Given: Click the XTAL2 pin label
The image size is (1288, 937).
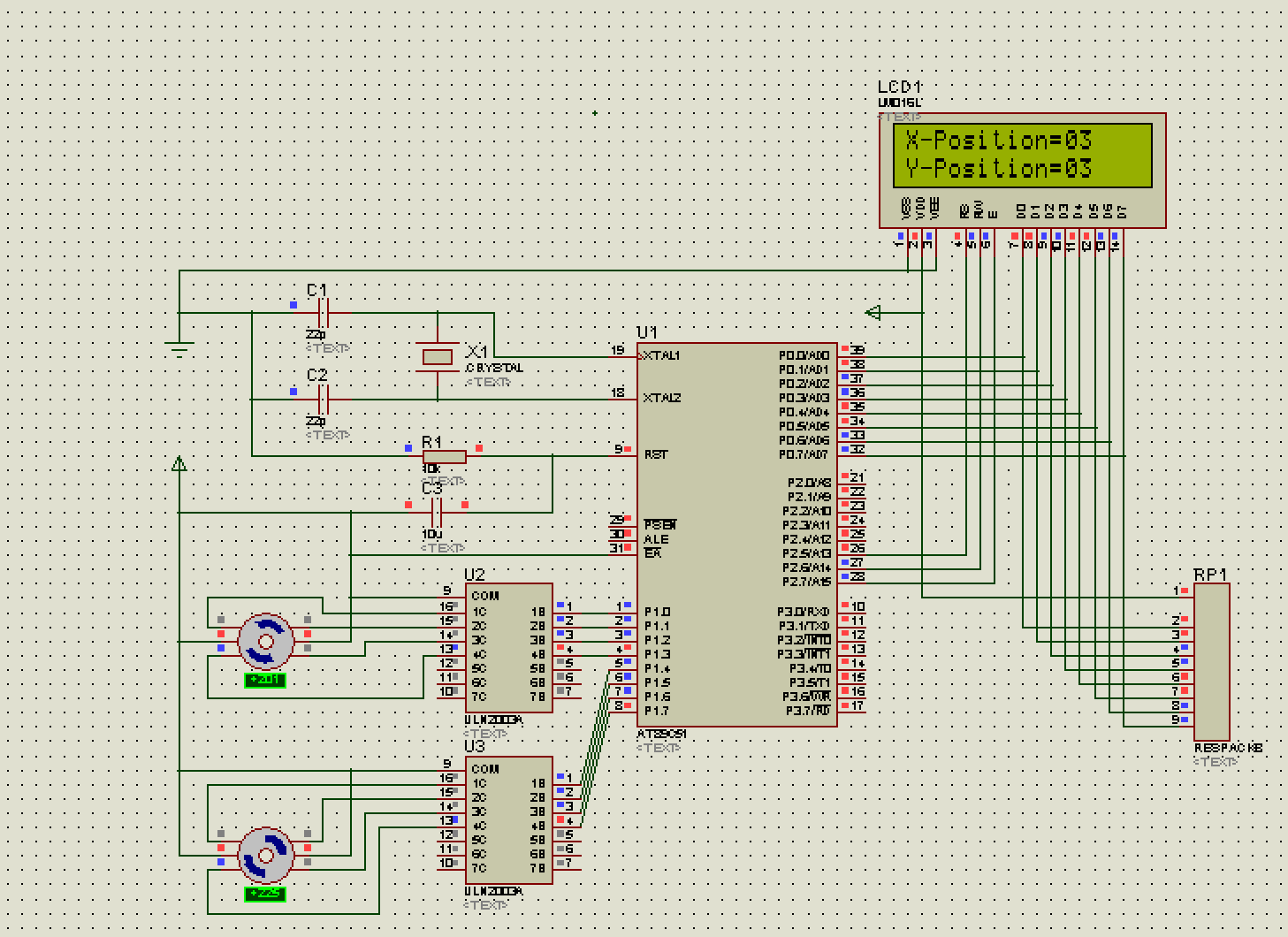Looking at the screenshot, I should coord(662,398).
